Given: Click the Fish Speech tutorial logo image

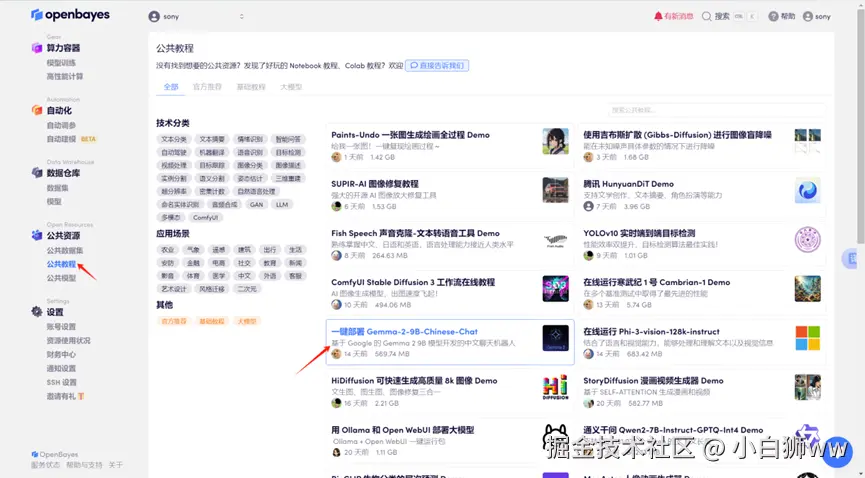Looking at the screenshot, I should click(556, 240).
